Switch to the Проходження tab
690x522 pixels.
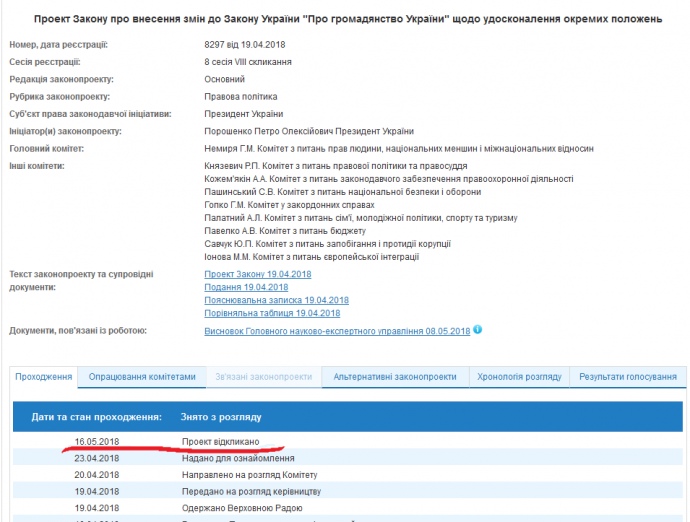click(44, 377)
